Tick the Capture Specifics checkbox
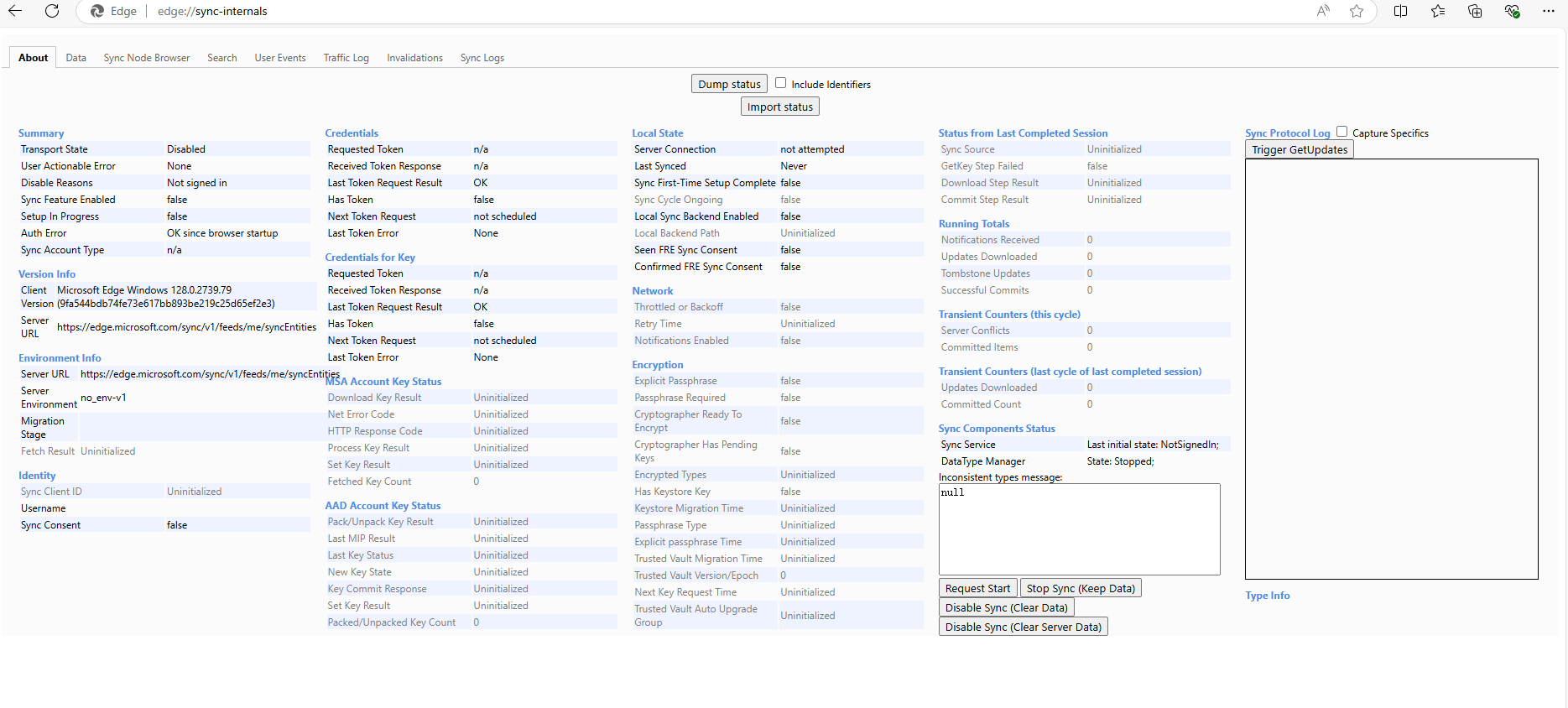 click(1341, 132)
